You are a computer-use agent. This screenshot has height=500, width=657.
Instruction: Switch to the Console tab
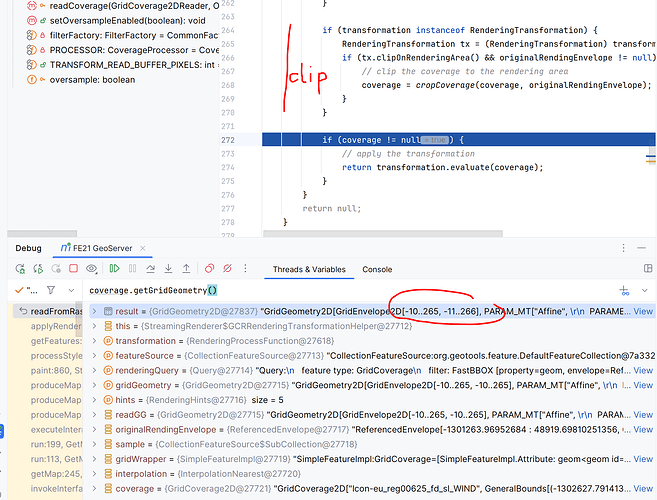(x=377, y=269)
